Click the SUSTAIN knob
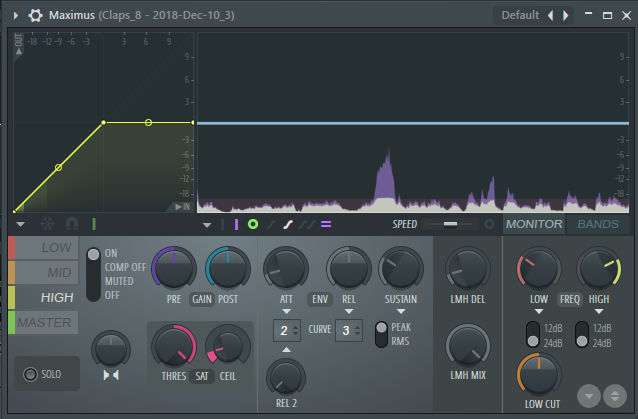The image size is (638, 419). tap(401, 268)
